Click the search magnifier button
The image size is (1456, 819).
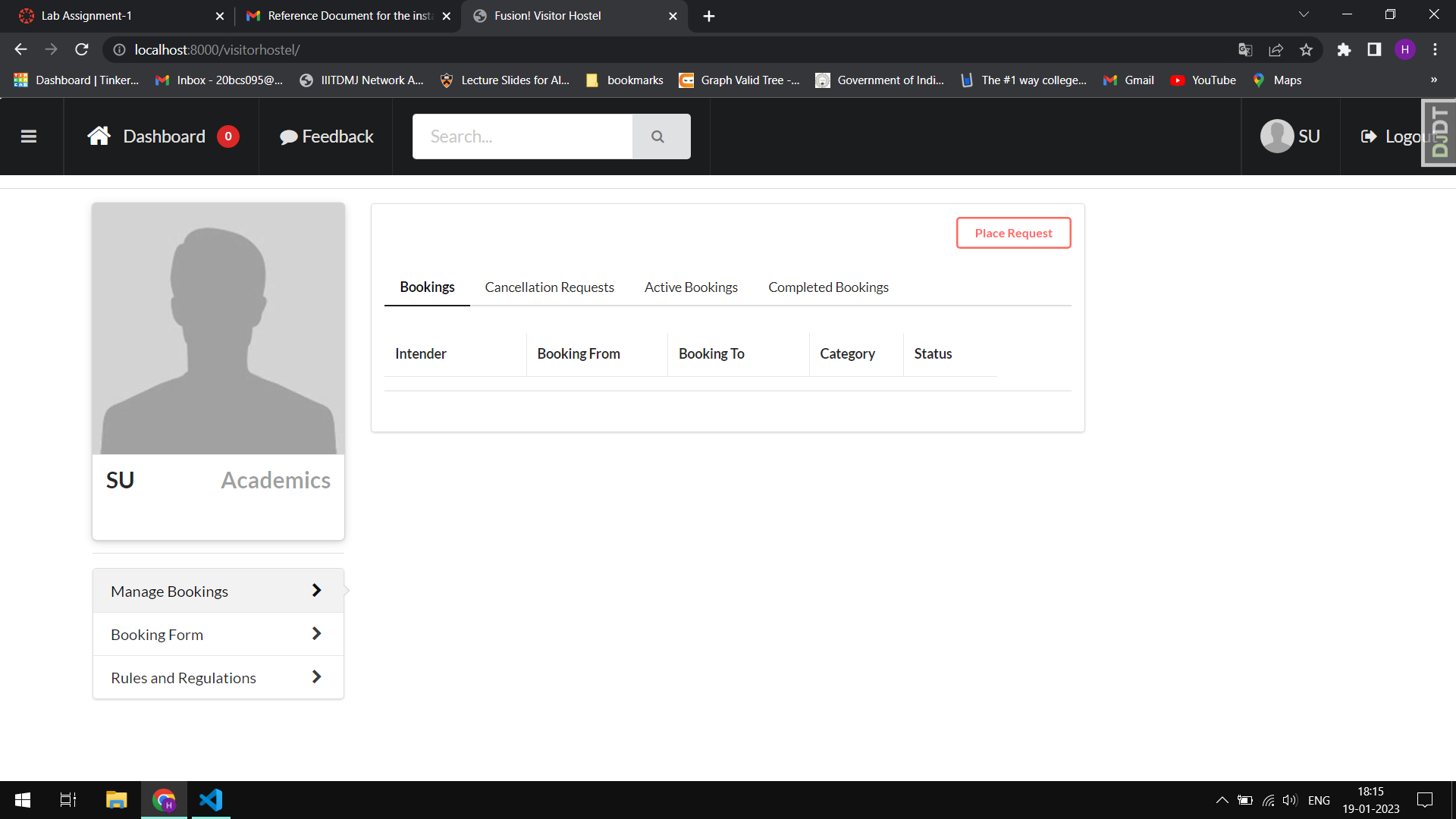tap(658, 136)
